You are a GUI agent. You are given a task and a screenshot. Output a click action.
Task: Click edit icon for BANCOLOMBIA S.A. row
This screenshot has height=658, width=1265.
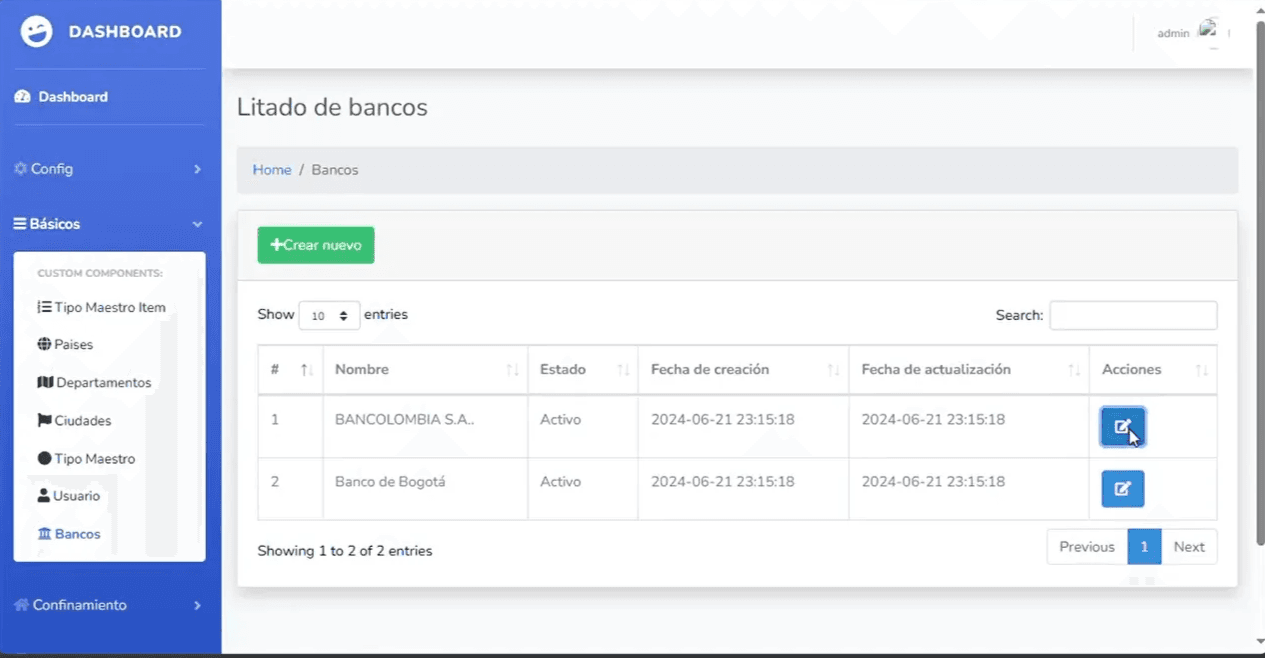(1122, 427)
